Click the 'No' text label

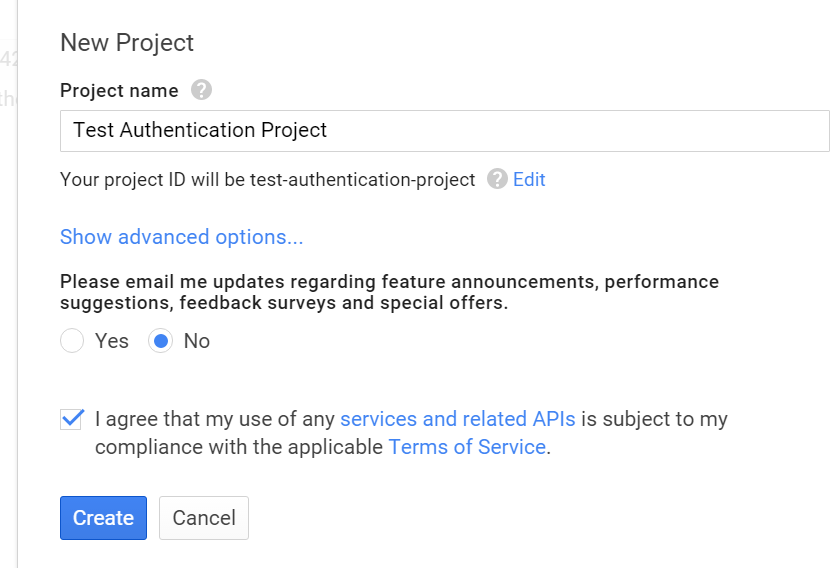pyautogui.click(x=197, y=341)
